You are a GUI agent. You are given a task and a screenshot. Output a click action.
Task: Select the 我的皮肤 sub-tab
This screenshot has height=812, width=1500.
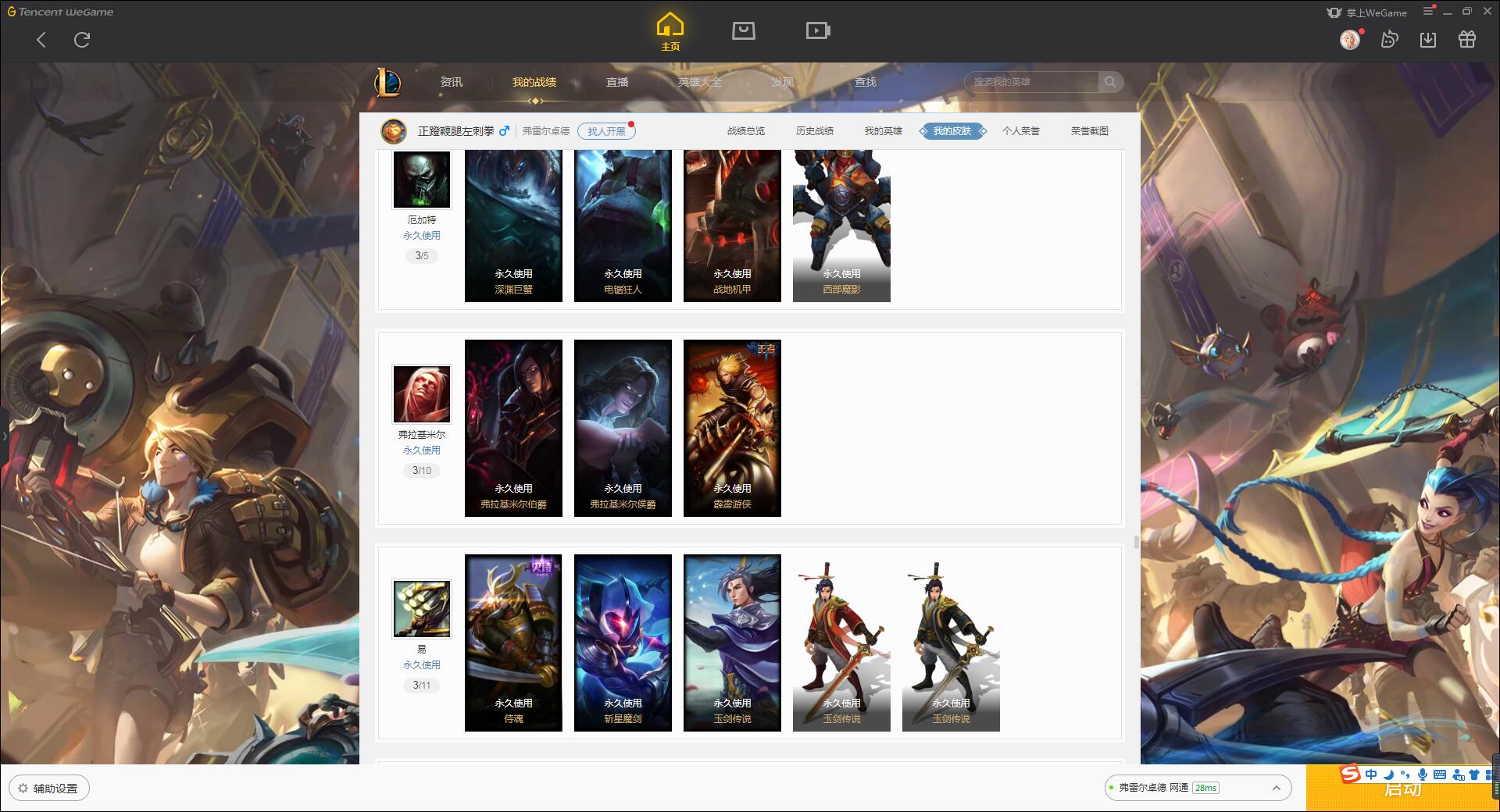coord(952,131)
